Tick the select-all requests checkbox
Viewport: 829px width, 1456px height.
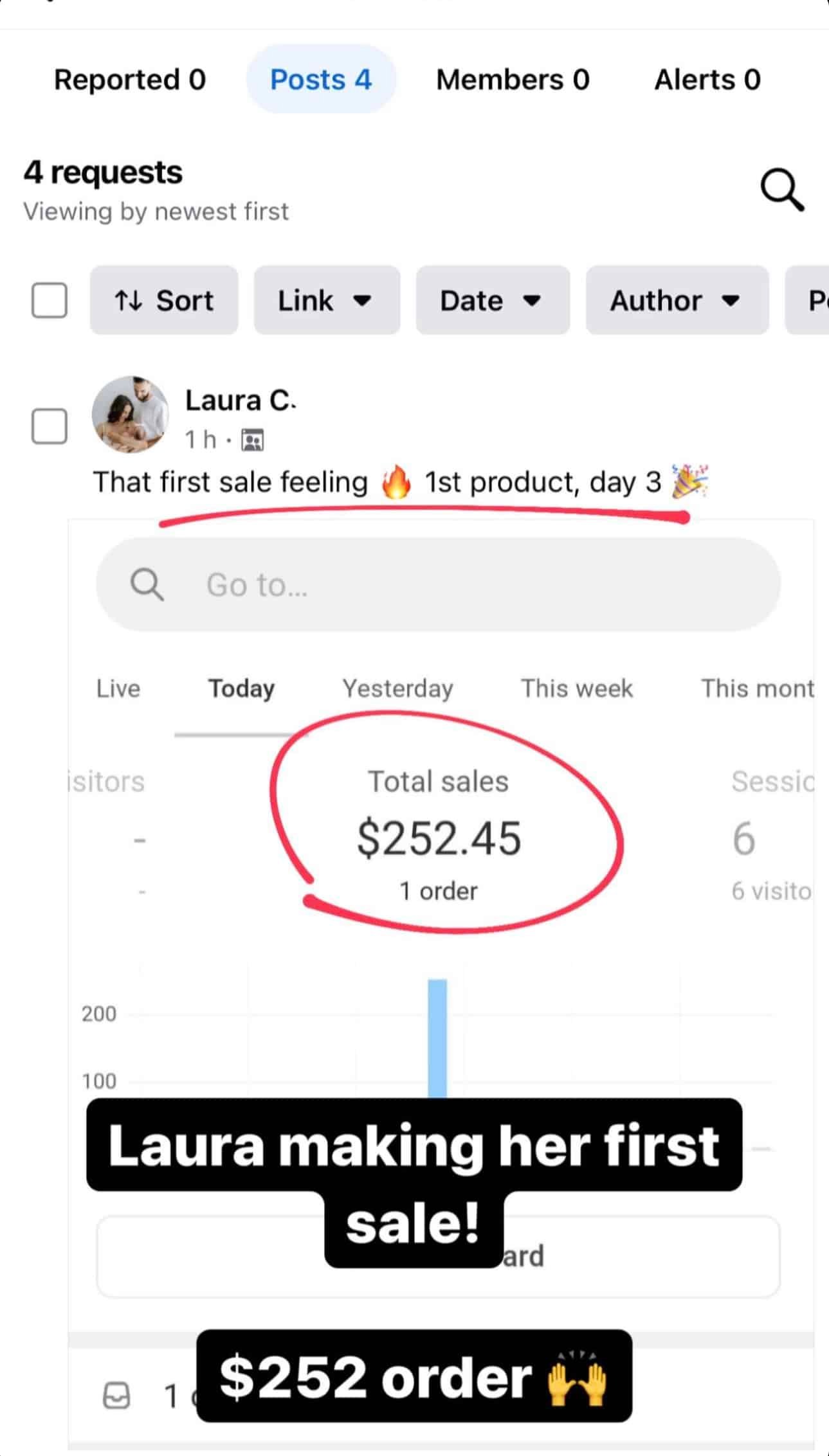50,300
